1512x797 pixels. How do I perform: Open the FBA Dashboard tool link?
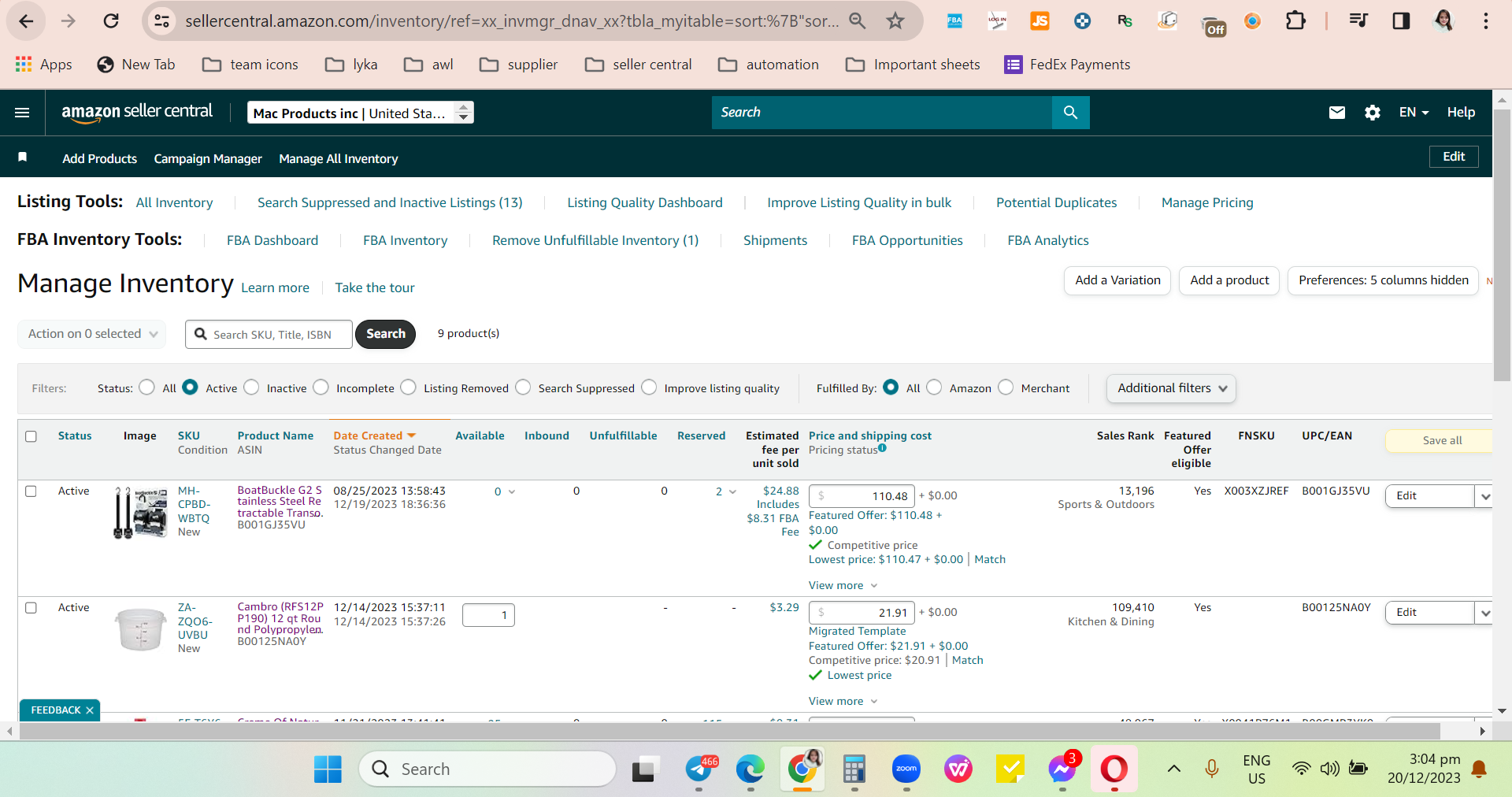click(272, 240)
